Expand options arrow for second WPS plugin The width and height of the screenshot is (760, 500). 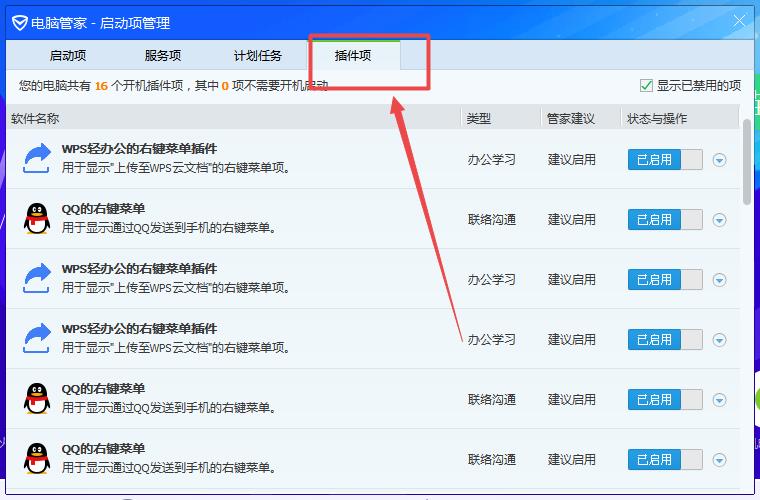(x=719, y=280)
